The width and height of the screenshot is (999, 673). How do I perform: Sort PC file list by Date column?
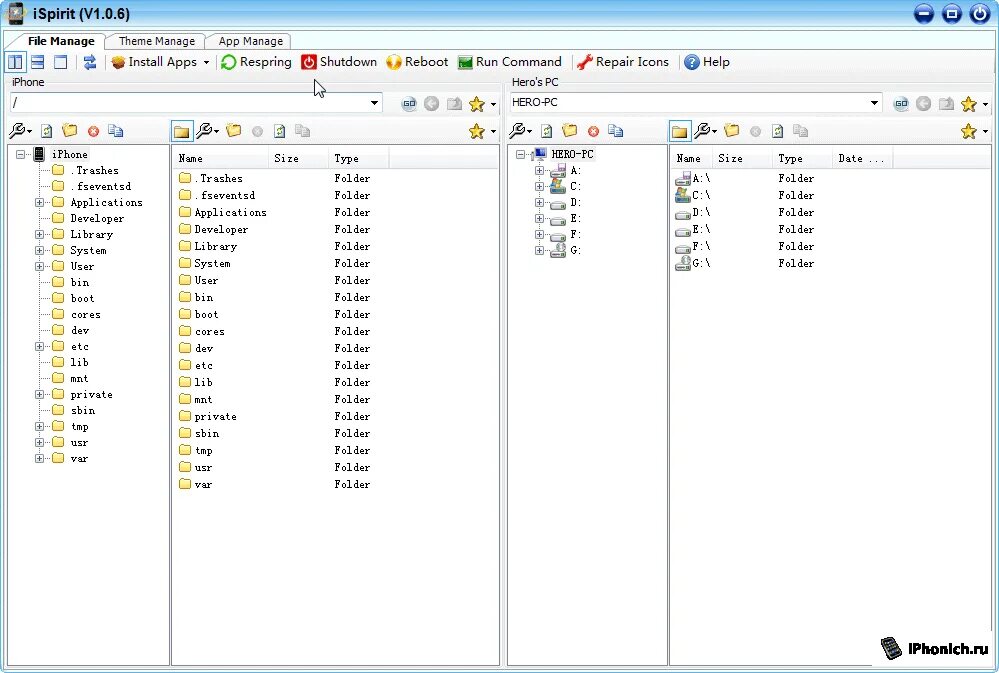[862, 159]
